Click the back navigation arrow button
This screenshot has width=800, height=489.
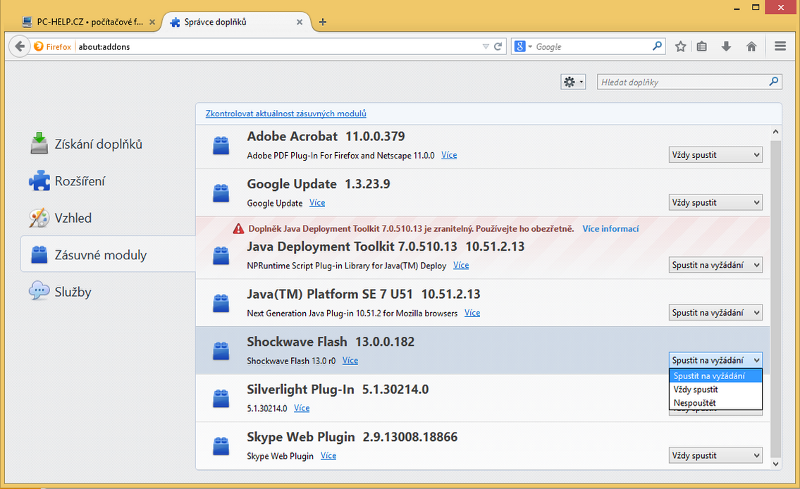pyautogui.click(x=18, y=46)
